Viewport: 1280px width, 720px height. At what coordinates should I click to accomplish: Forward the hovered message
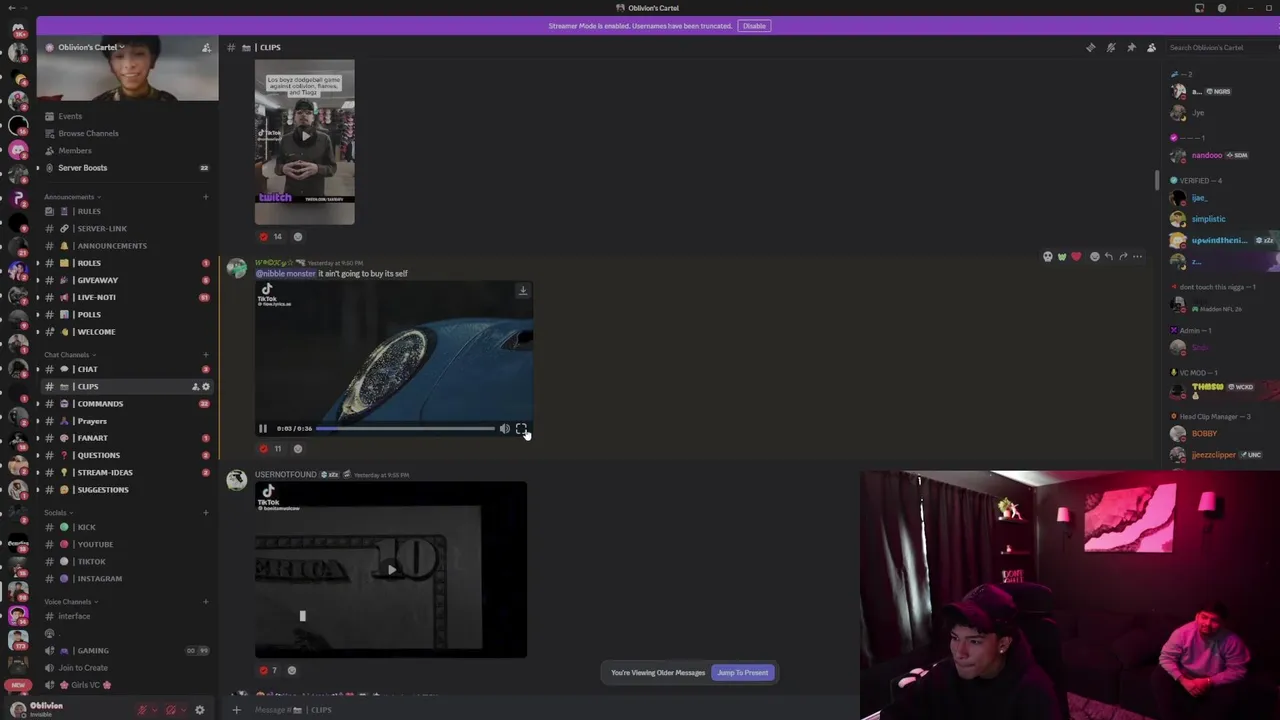(1123, 257)
